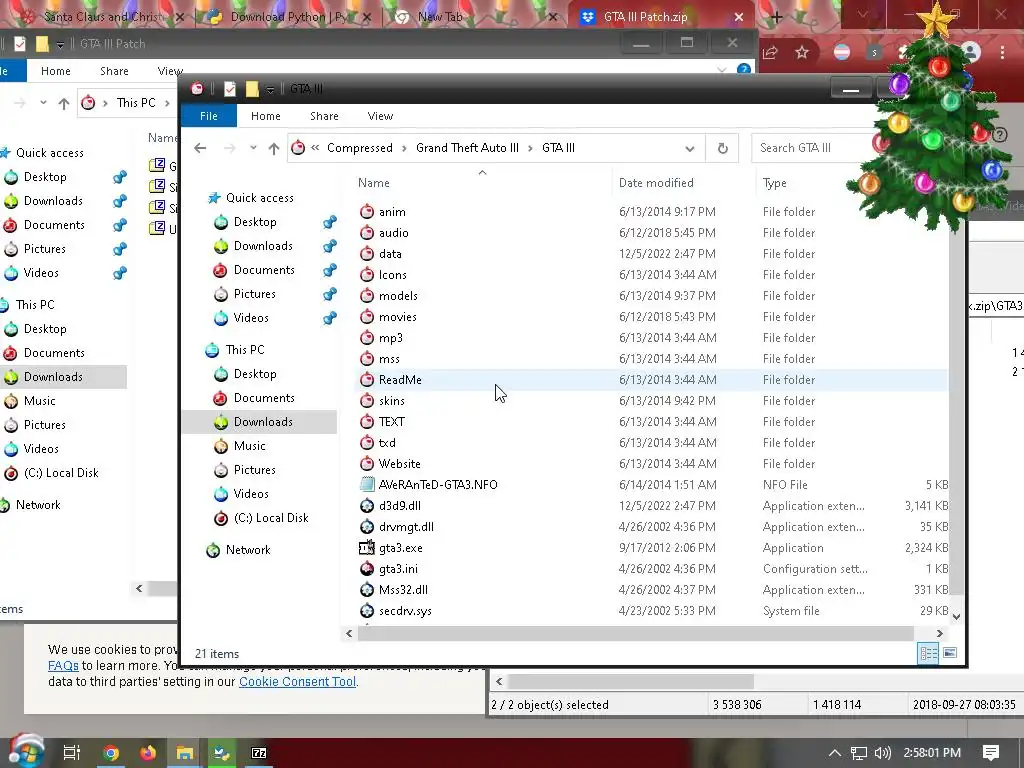Bookmark this page with the star icon
This screenshot has height=768, width=1024.
(x=802, y=52)
